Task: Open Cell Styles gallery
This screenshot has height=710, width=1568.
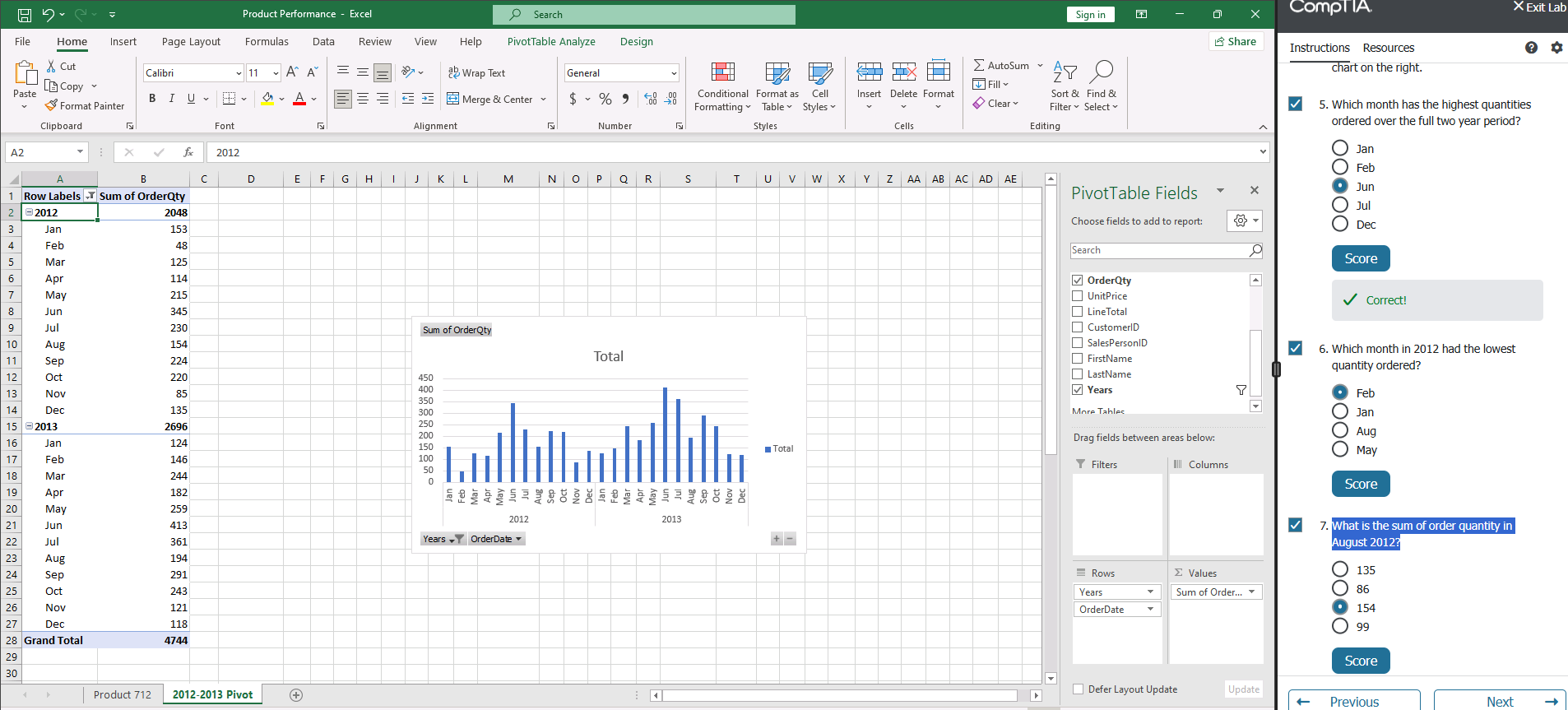Action: click(819, 86)
